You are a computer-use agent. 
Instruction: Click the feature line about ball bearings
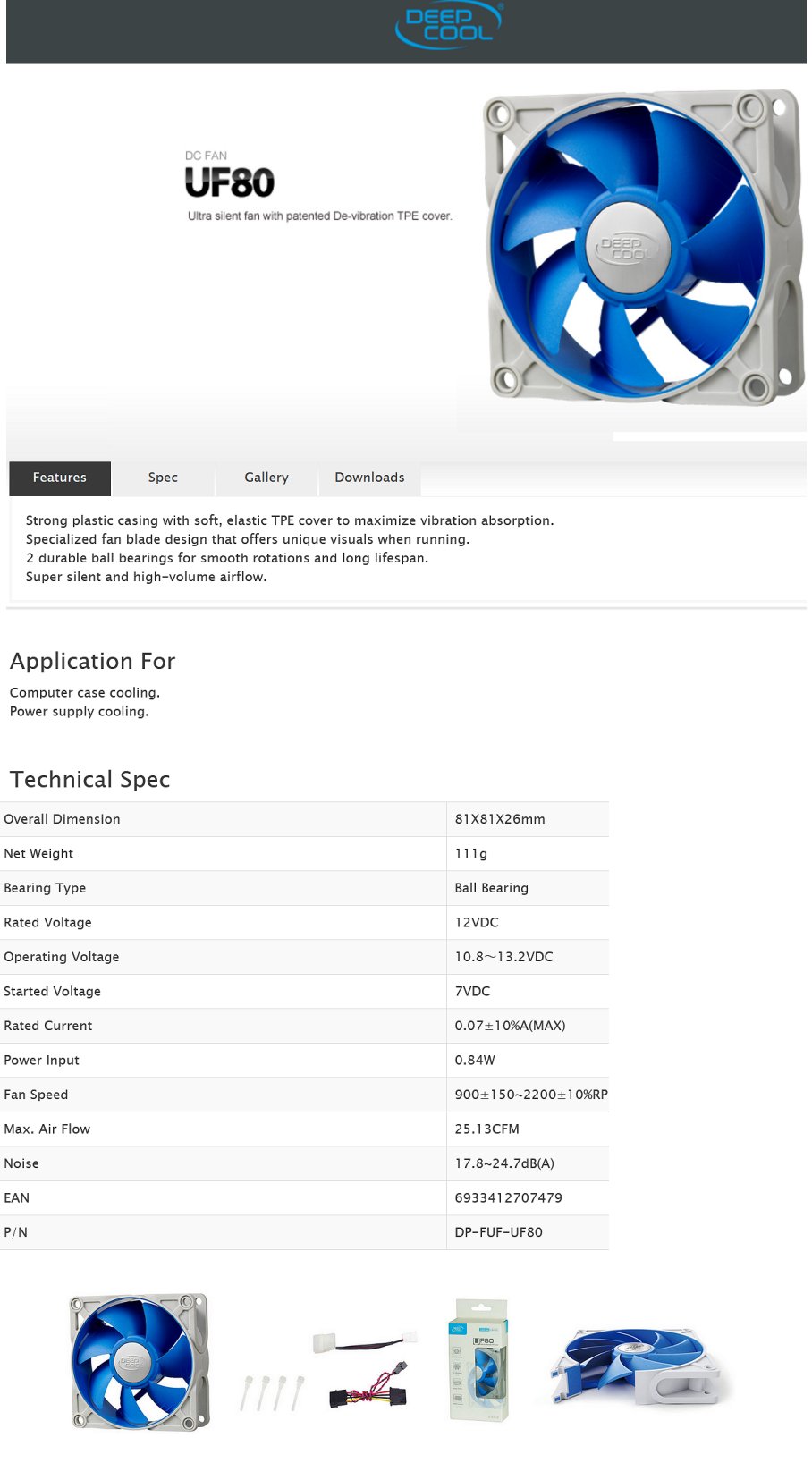[x=227, y=558]
